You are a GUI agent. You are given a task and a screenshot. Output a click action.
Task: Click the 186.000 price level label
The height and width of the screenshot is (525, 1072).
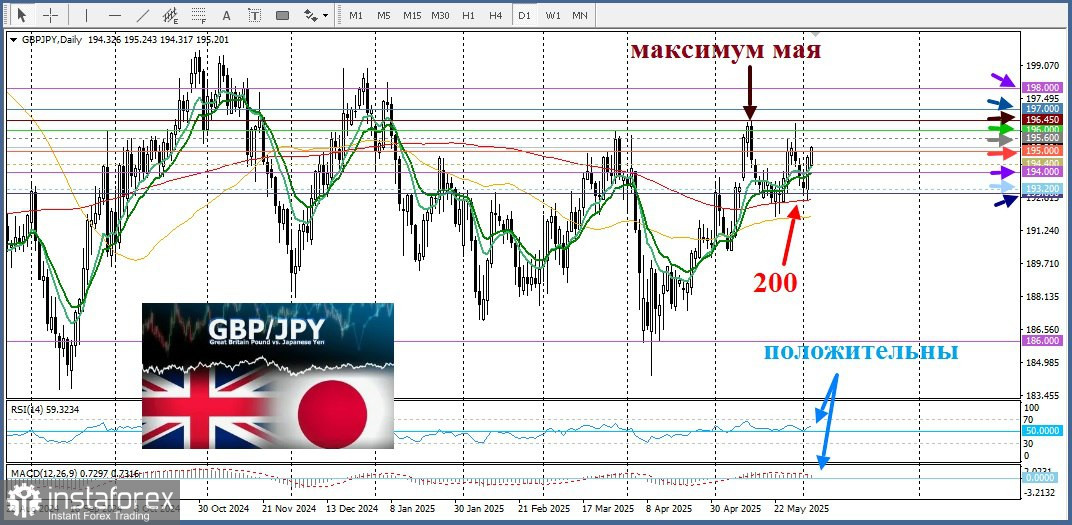pyautogui.click(x=1042, y=340)
